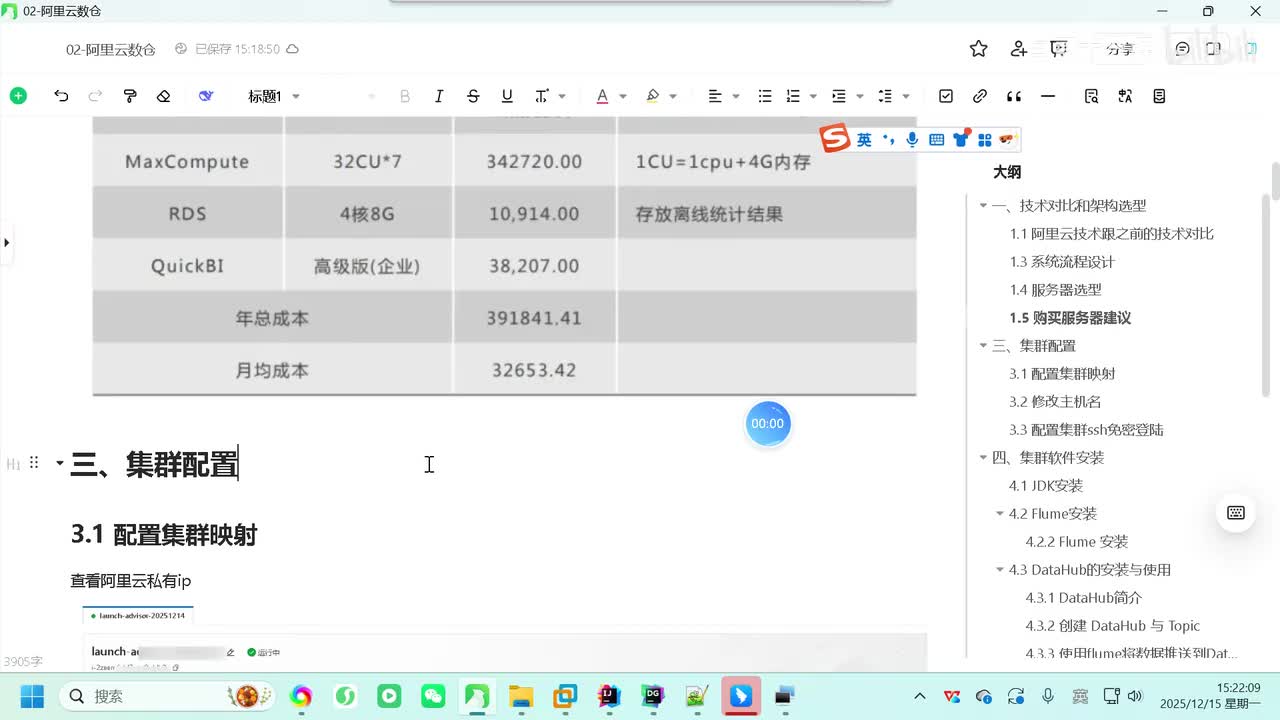Go to 4.3.2 创建 DataHub 与 Topic

(x=1113, y=626)
